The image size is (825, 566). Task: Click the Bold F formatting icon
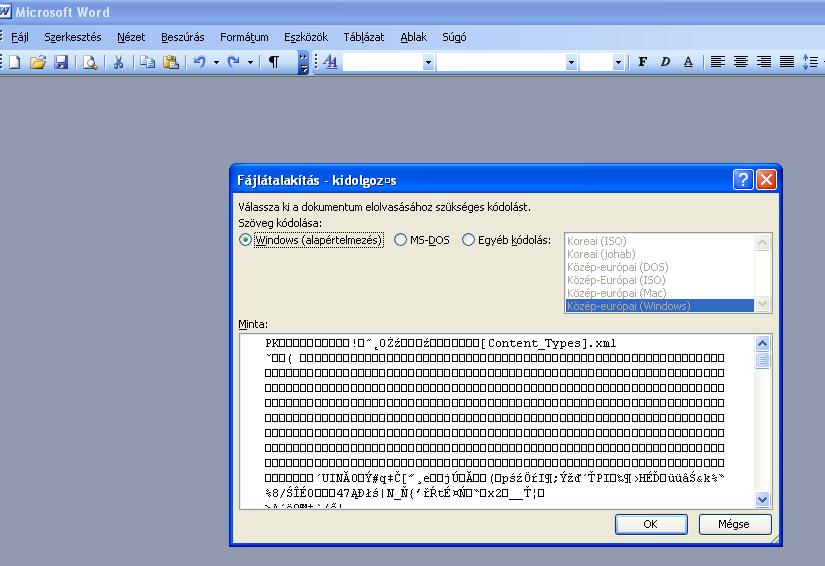643,62
